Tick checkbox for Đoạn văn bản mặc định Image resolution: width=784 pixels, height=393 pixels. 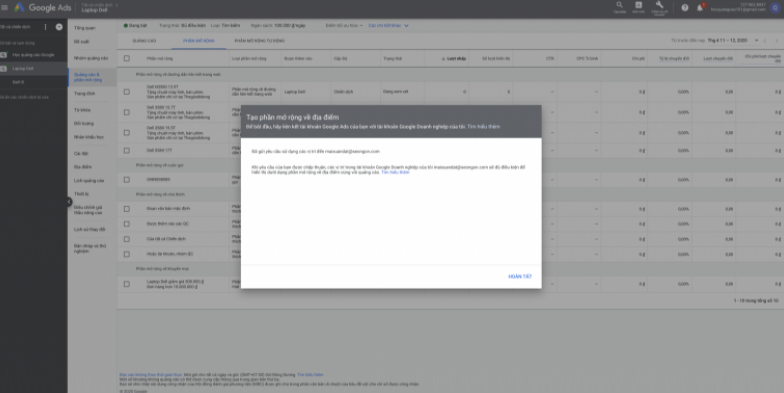click(126, 209)
